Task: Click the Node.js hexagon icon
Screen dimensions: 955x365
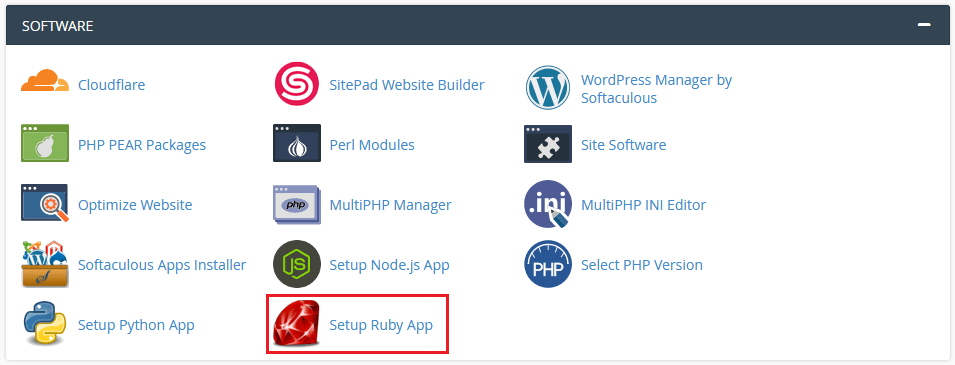Action: pos(297,264)
